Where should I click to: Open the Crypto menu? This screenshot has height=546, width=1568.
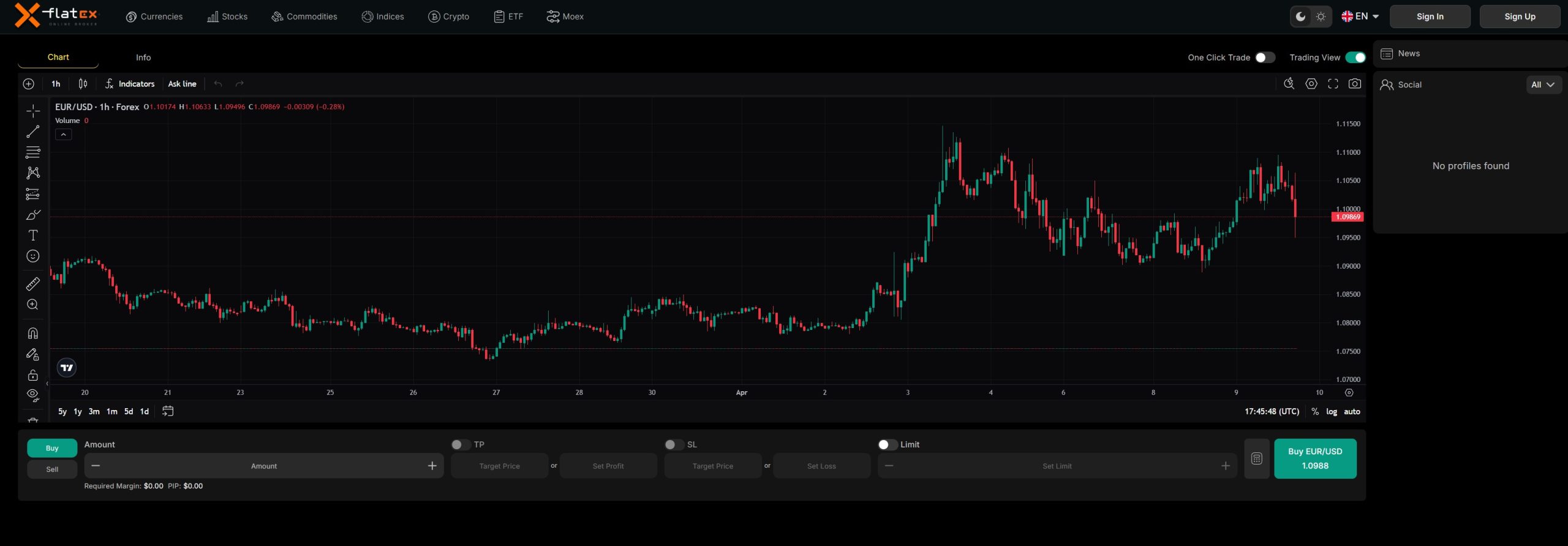pos(448,17)
